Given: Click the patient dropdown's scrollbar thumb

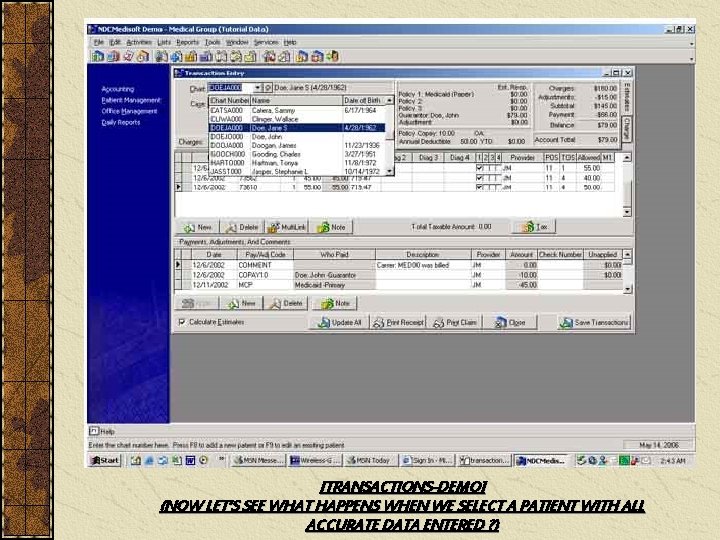Looking at the screenshot, I should (389, 124).
